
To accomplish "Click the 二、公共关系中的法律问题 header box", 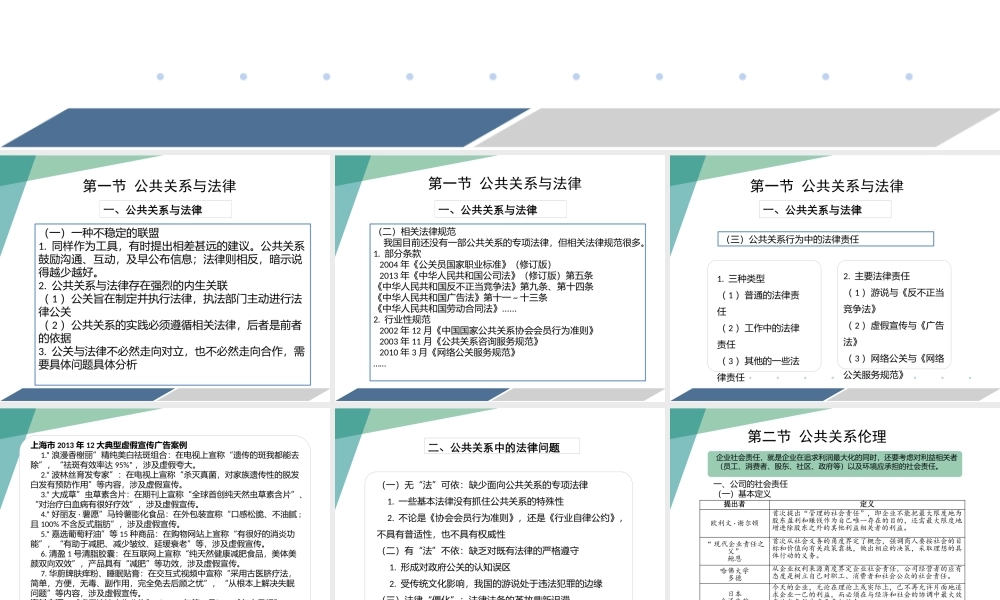I will pos(500,447).
